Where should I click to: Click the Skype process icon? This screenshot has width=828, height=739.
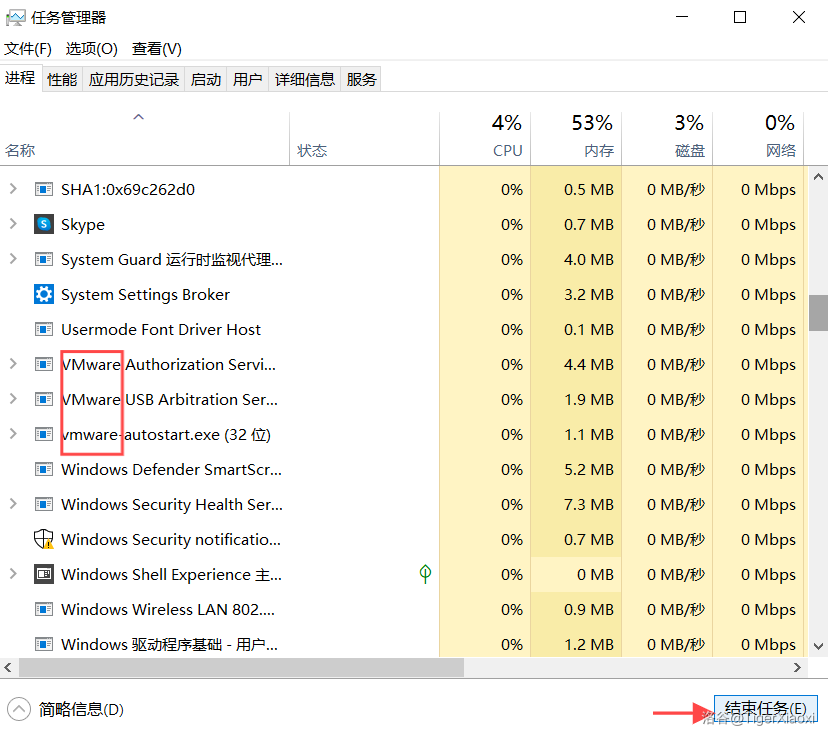(44, 224)
